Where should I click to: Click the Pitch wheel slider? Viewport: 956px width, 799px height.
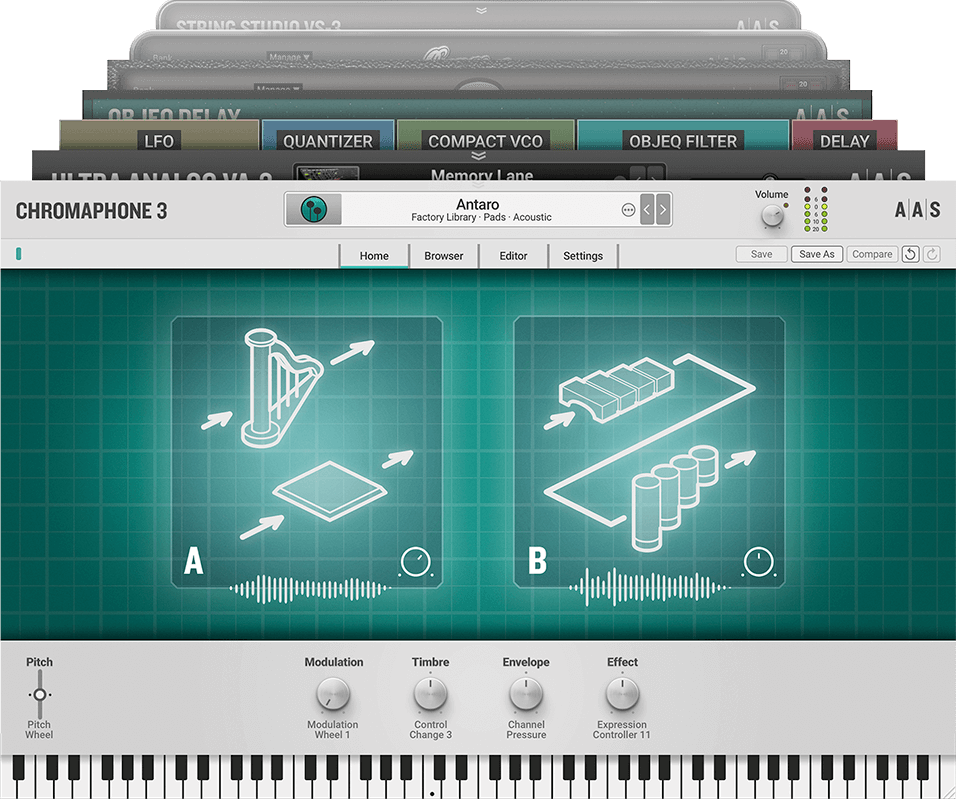[x=39, y=694]
